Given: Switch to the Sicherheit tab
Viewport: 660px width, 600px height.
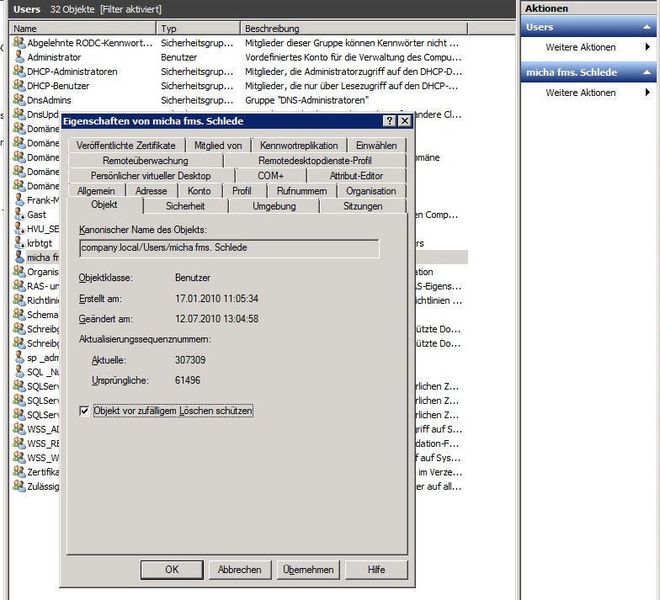Looking at the screenshot, I should (x=185, y=206).
